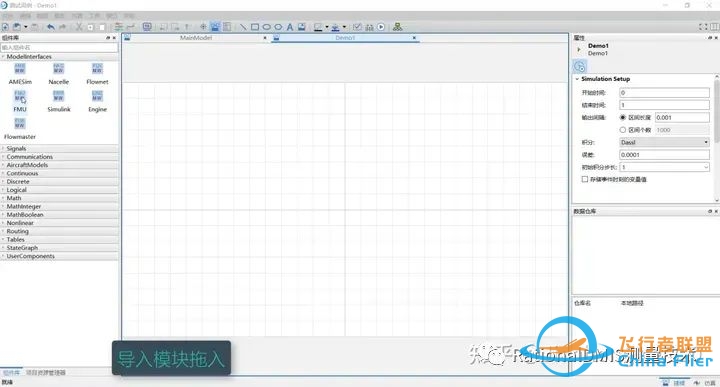The height and width of the screenshot is (387, 720).
Task: Select the Rectangle drawing tool
Action: pyautogui.click(x=255, y=27)
